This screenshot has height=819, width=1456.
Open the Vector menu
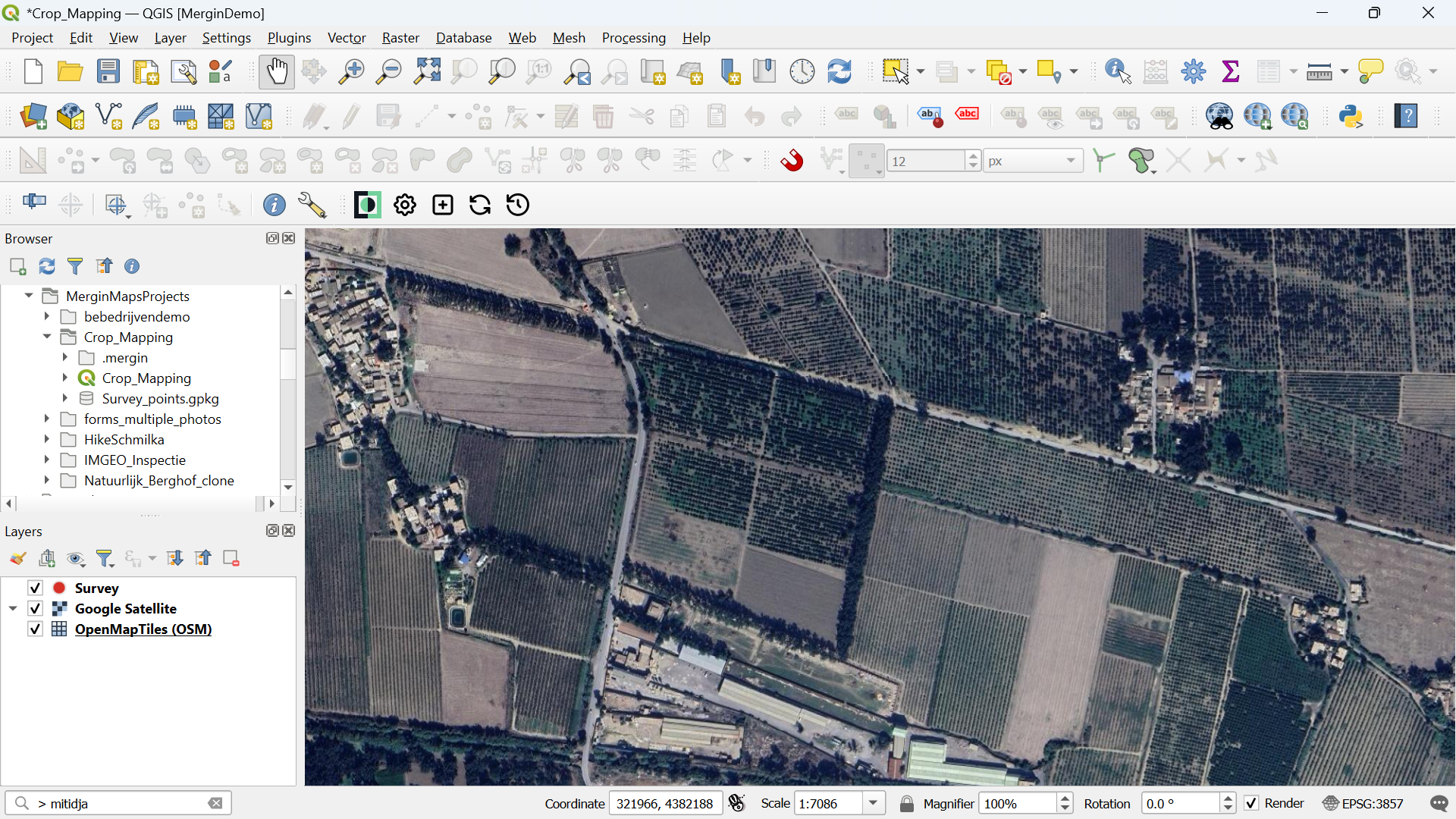pos(346,38)
